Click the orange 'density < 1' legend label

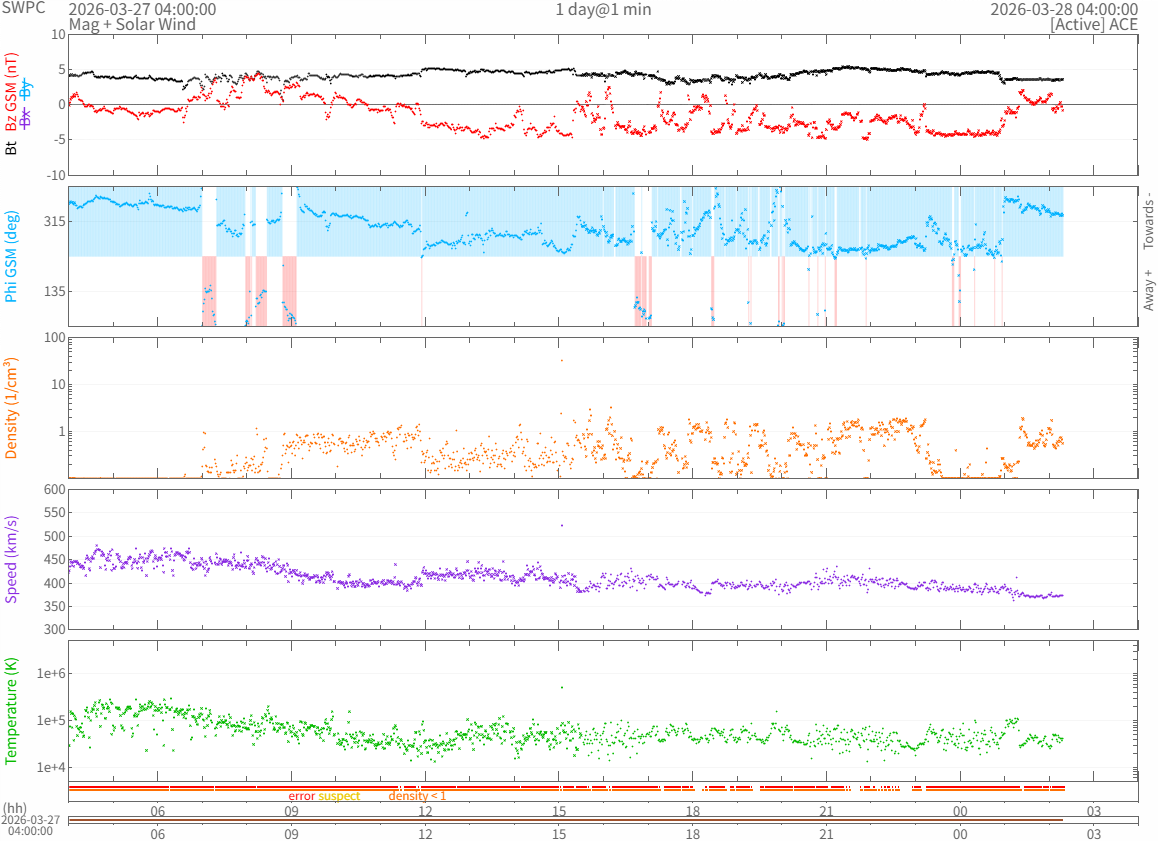417,796
